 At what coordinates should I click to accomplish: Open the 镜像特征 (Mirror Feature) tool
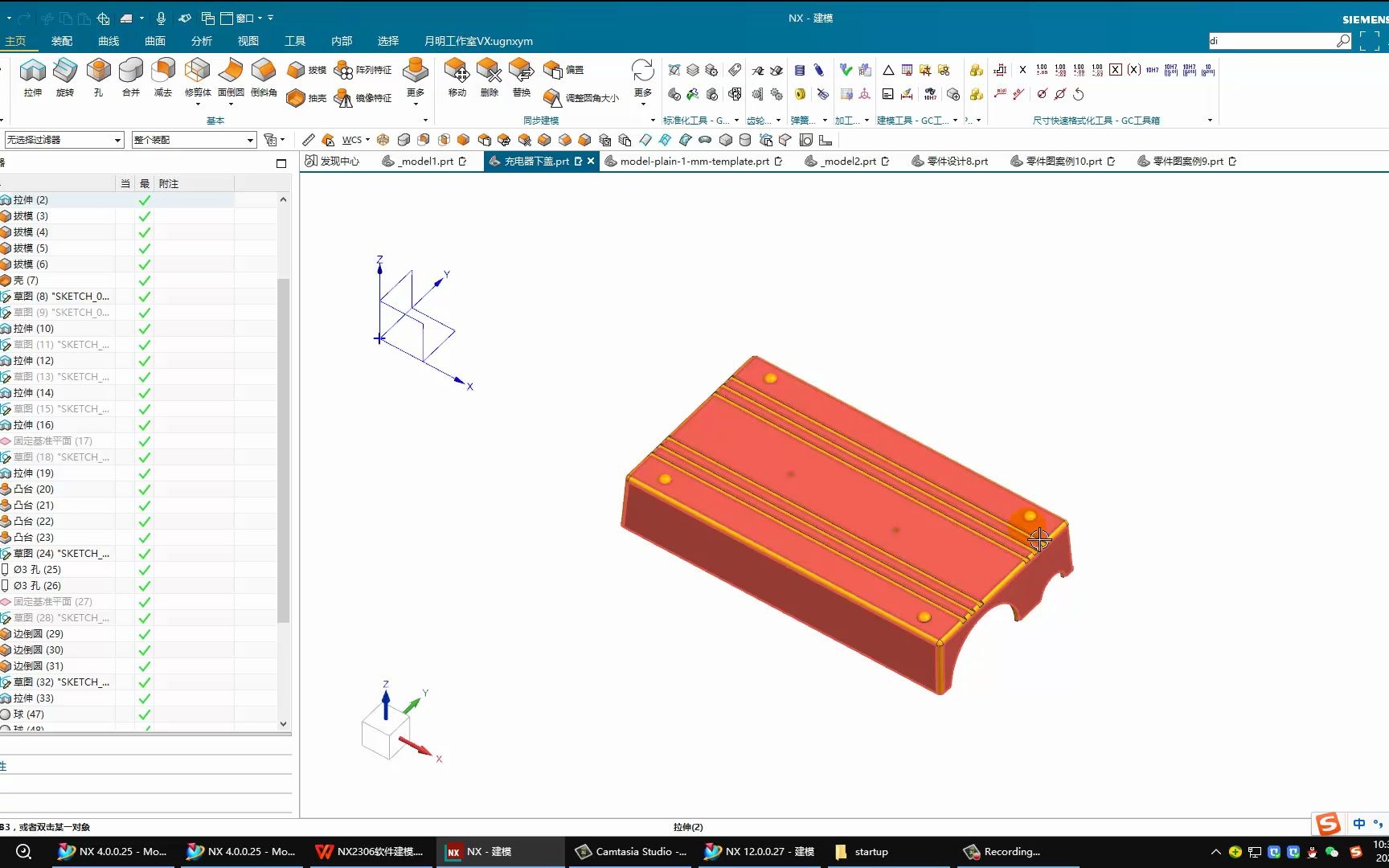[x=363, y=98]
